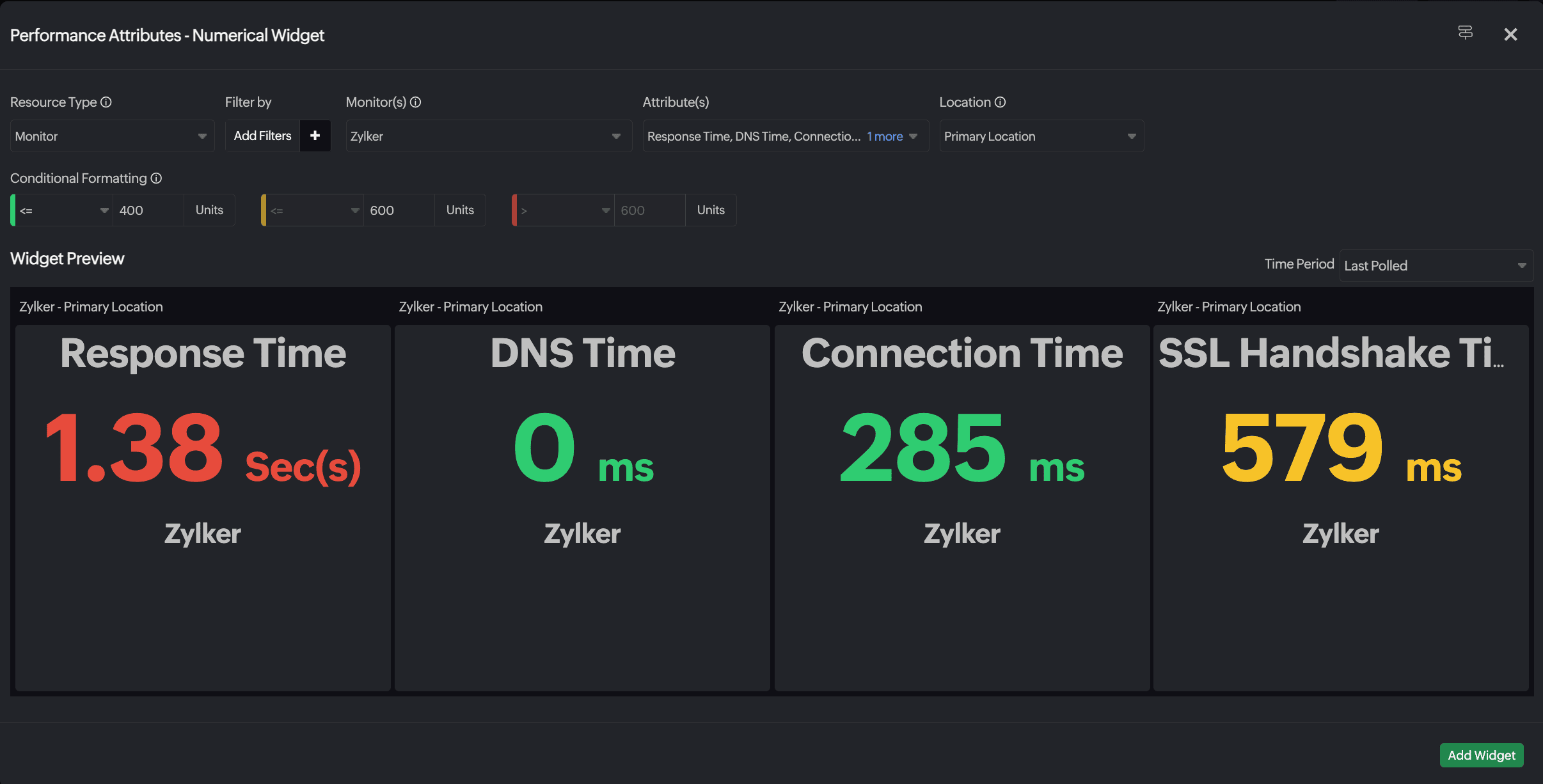The height and width of the screenshot is (784, 1543).
Task: Click the Location info icon
Action: (1000, 102)
